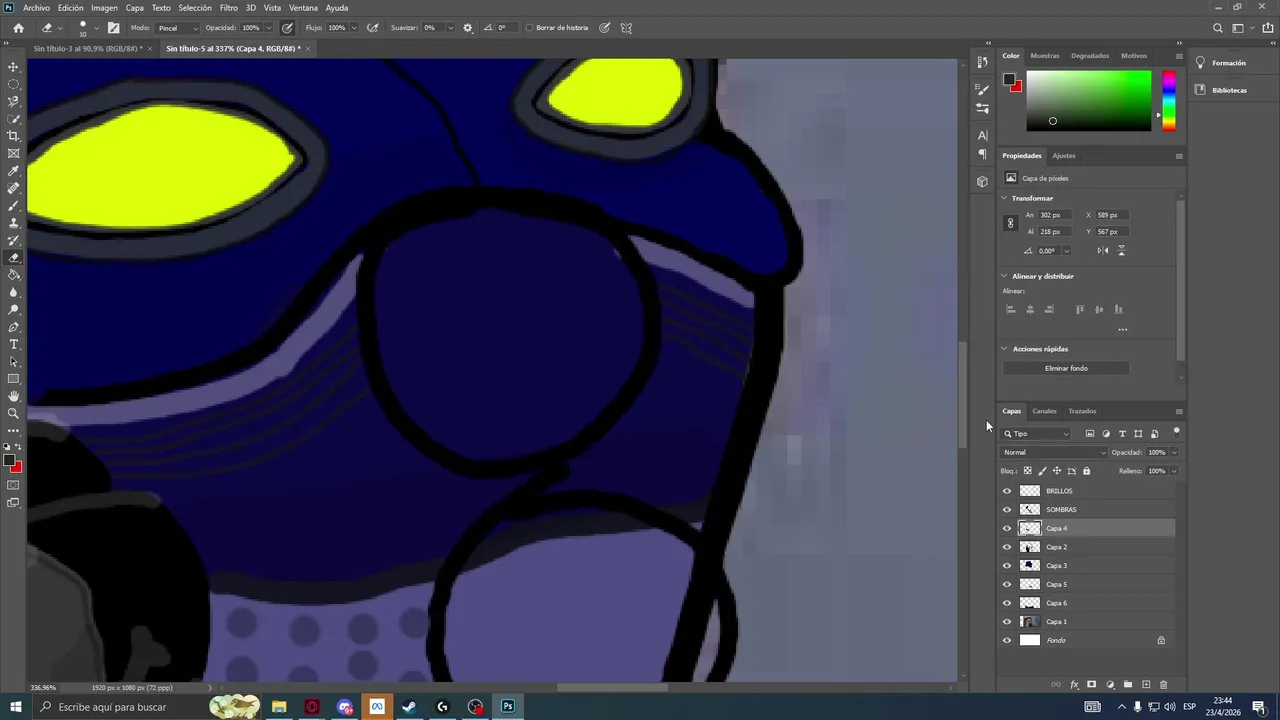Screen dimensions: 1280x720
Task: Click the rotation angle input field
Action: 1049,251
